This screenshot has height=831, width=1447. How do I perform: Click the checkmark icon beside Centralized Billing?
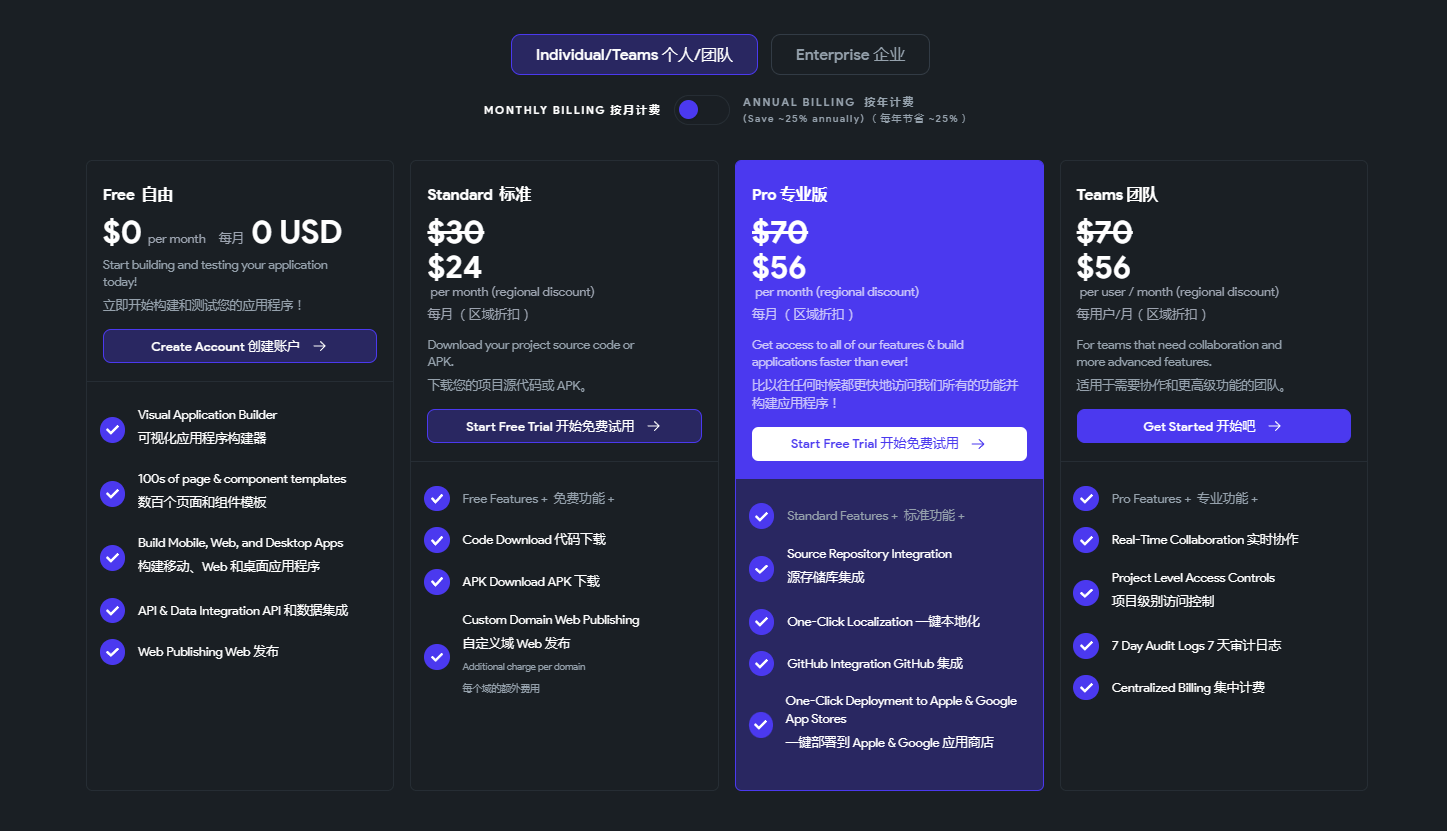coord(1086,687)
